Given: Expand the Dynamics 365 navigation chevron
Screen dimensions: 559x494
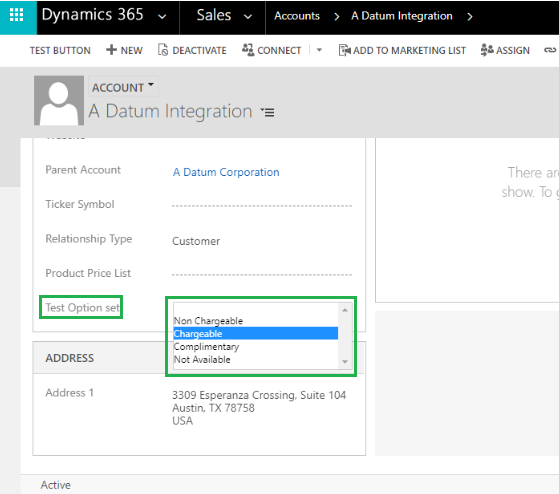Looking at the screenshot, I should coord(162,16).
